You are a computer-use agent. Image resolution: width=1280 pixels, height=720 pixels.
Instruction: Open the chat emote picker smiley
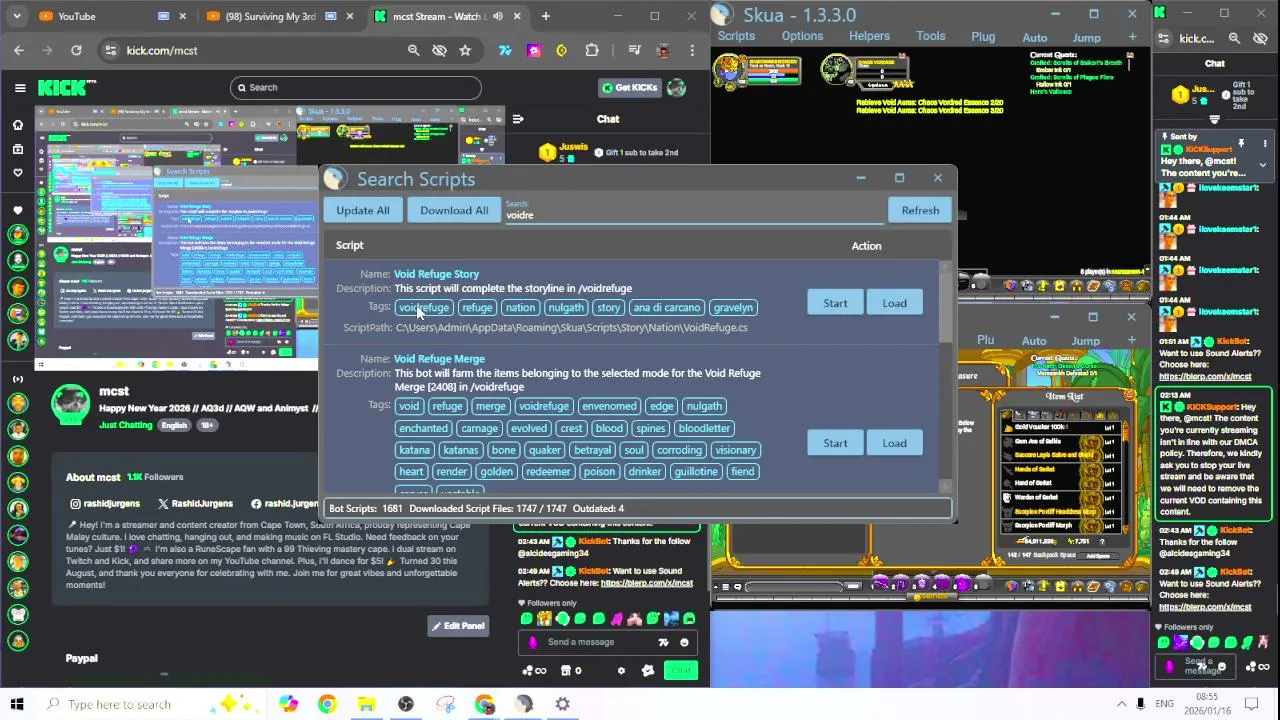[x=684, y=642]
